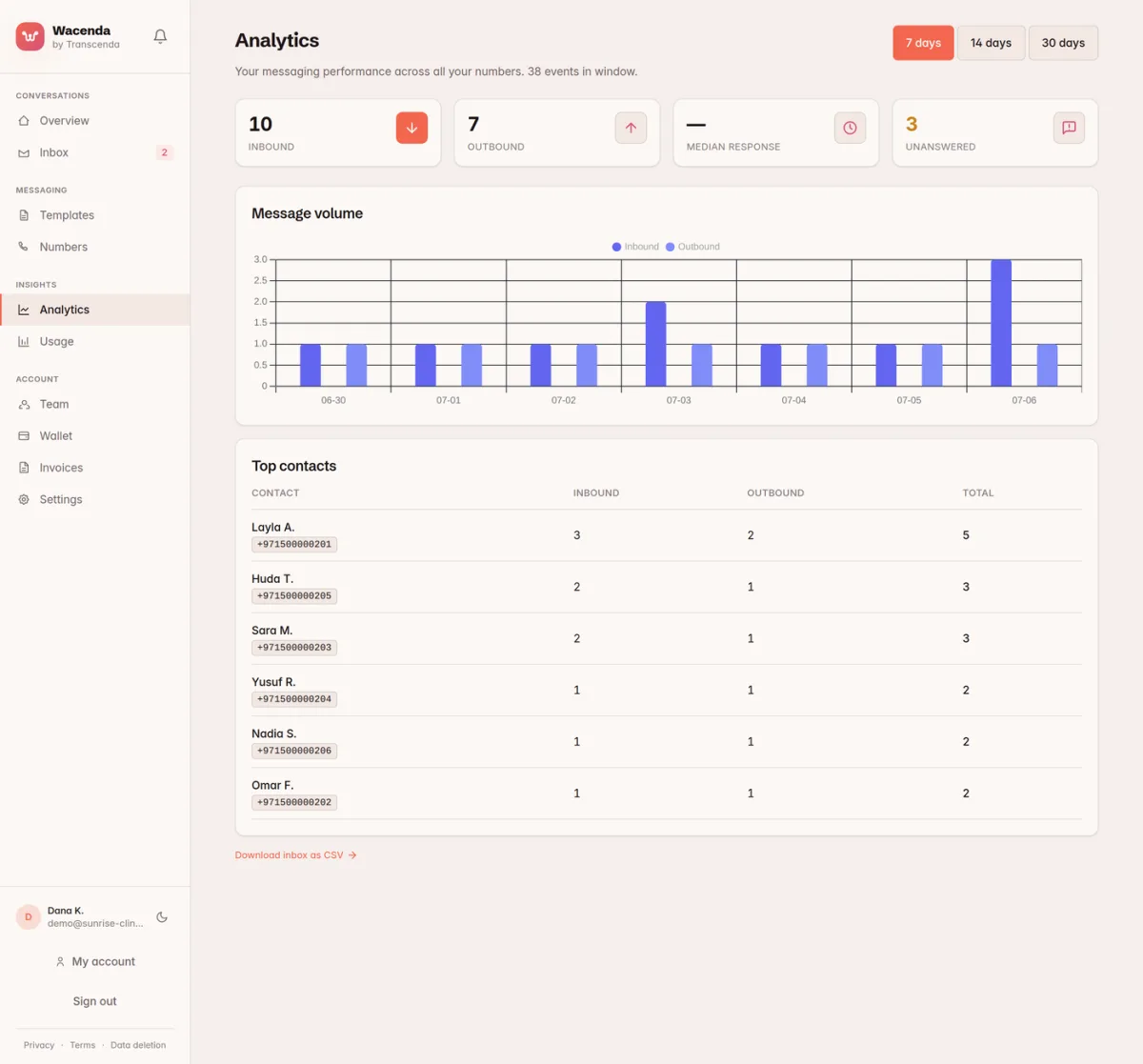
Task: Click contact name Sara M.
Action: [272, 631]
